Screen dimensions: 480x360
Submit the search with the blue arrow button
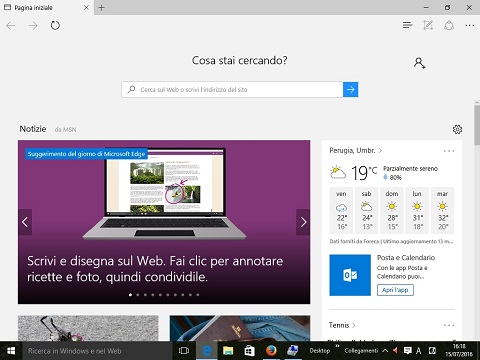coord(350,89)
